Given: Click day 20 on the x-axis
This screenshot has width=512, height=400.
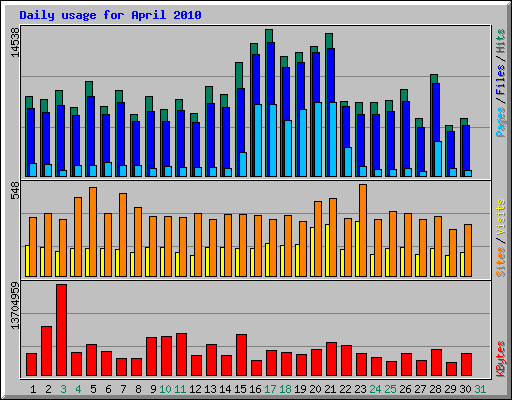Looking at the screenshot, I should [315, 389].
